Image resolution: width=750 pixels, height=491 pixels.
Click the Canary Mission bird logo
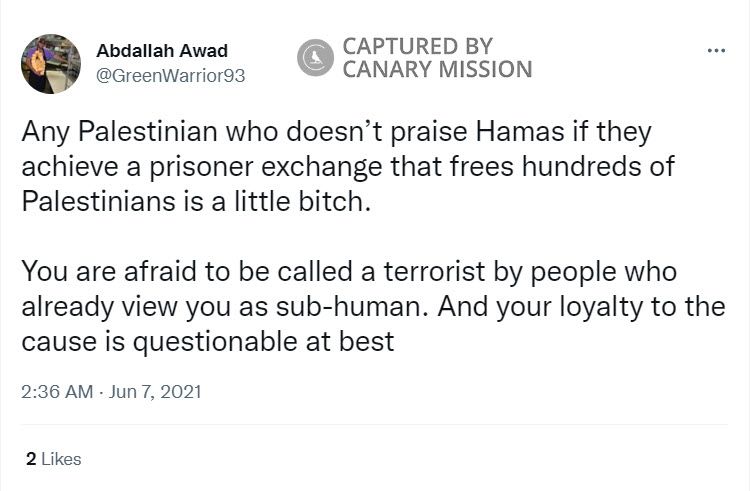[316, 57]
